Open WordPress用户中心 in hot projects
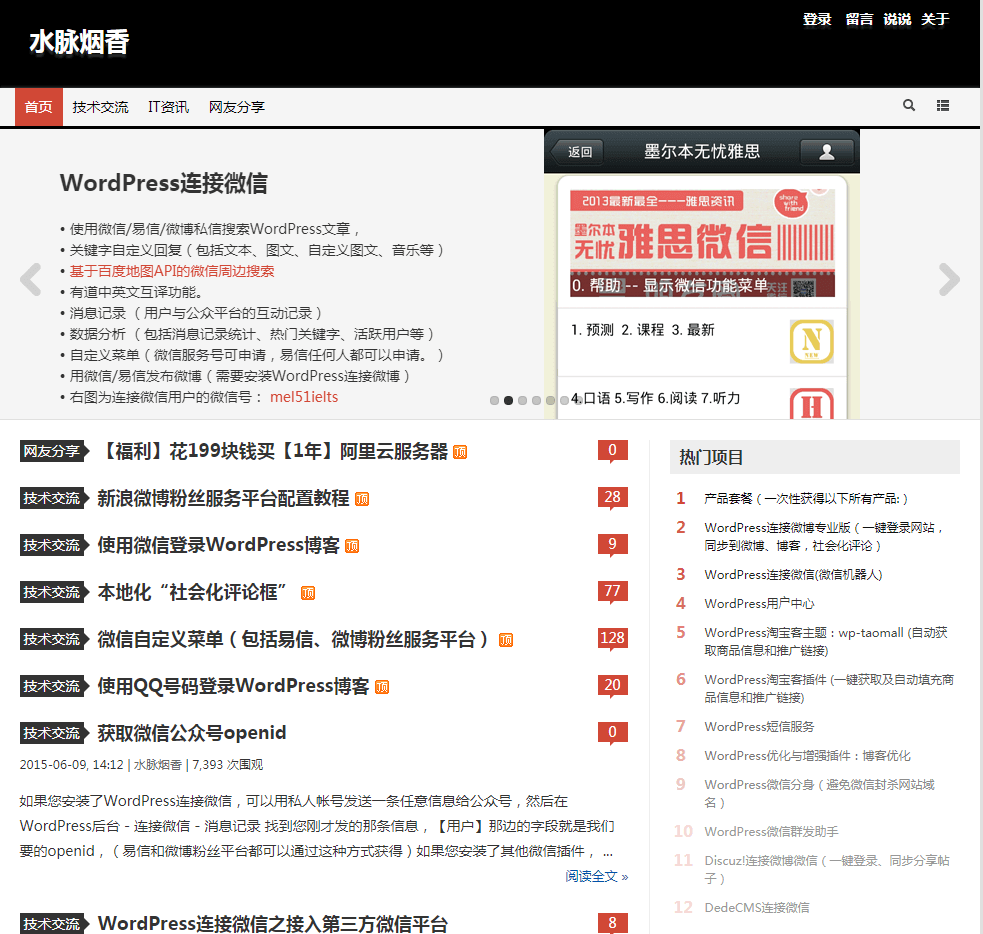983x934 pixels. pos(759,603)
